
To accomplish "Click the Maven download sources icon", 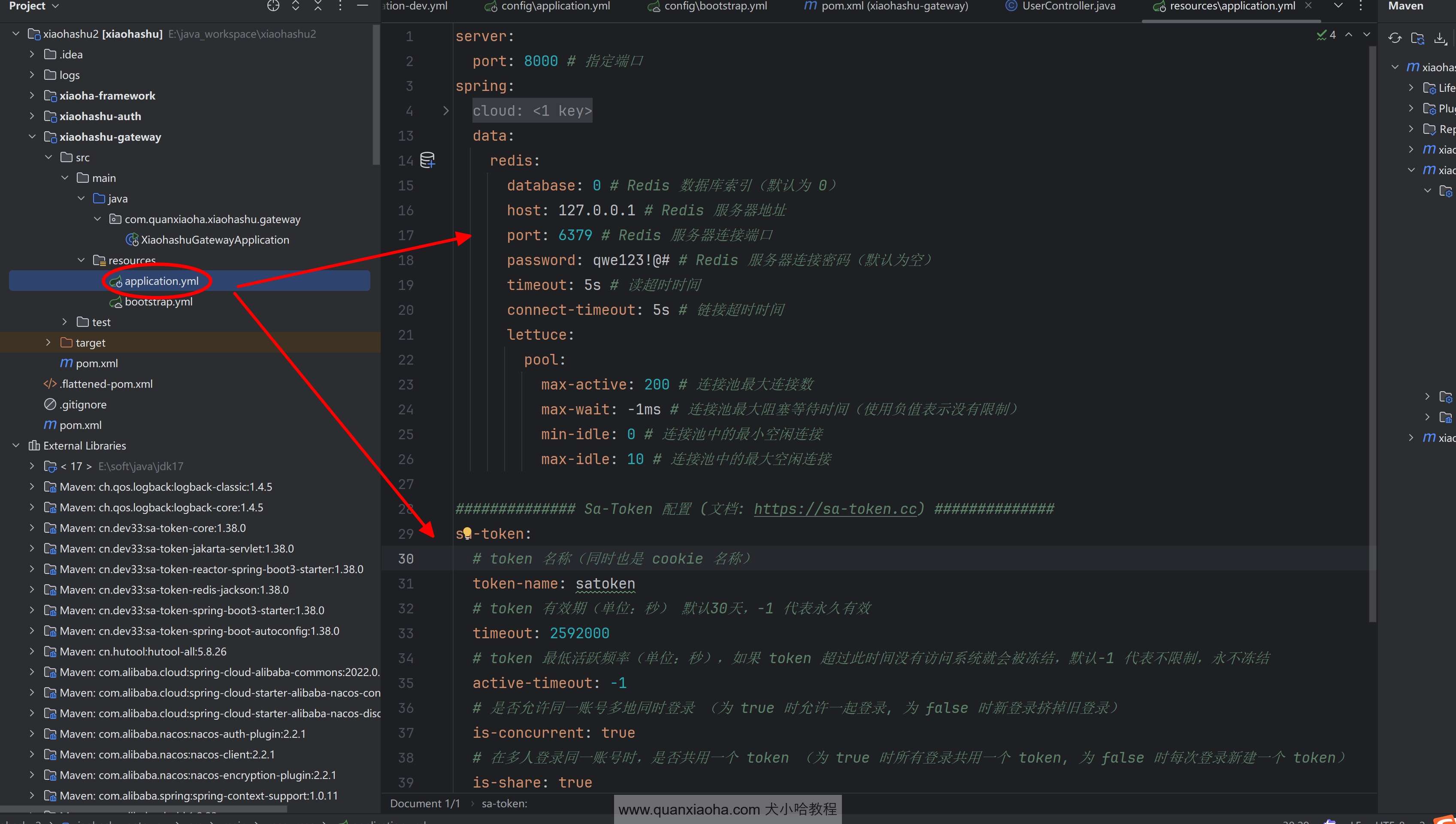I will (x=1440, y=39).
